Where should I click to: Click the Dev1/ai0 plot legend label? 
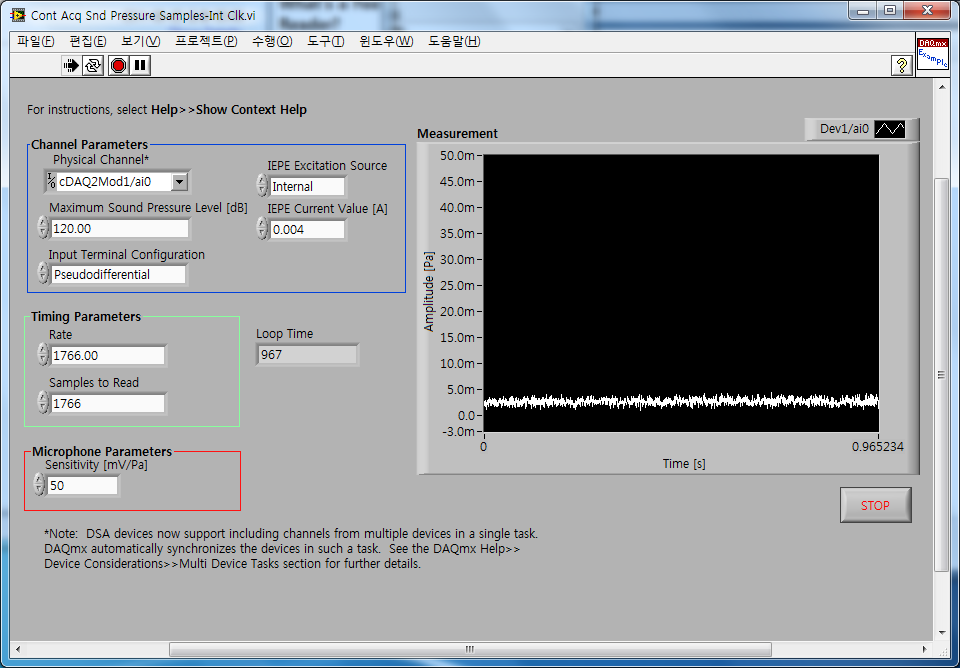click(844, 129)
